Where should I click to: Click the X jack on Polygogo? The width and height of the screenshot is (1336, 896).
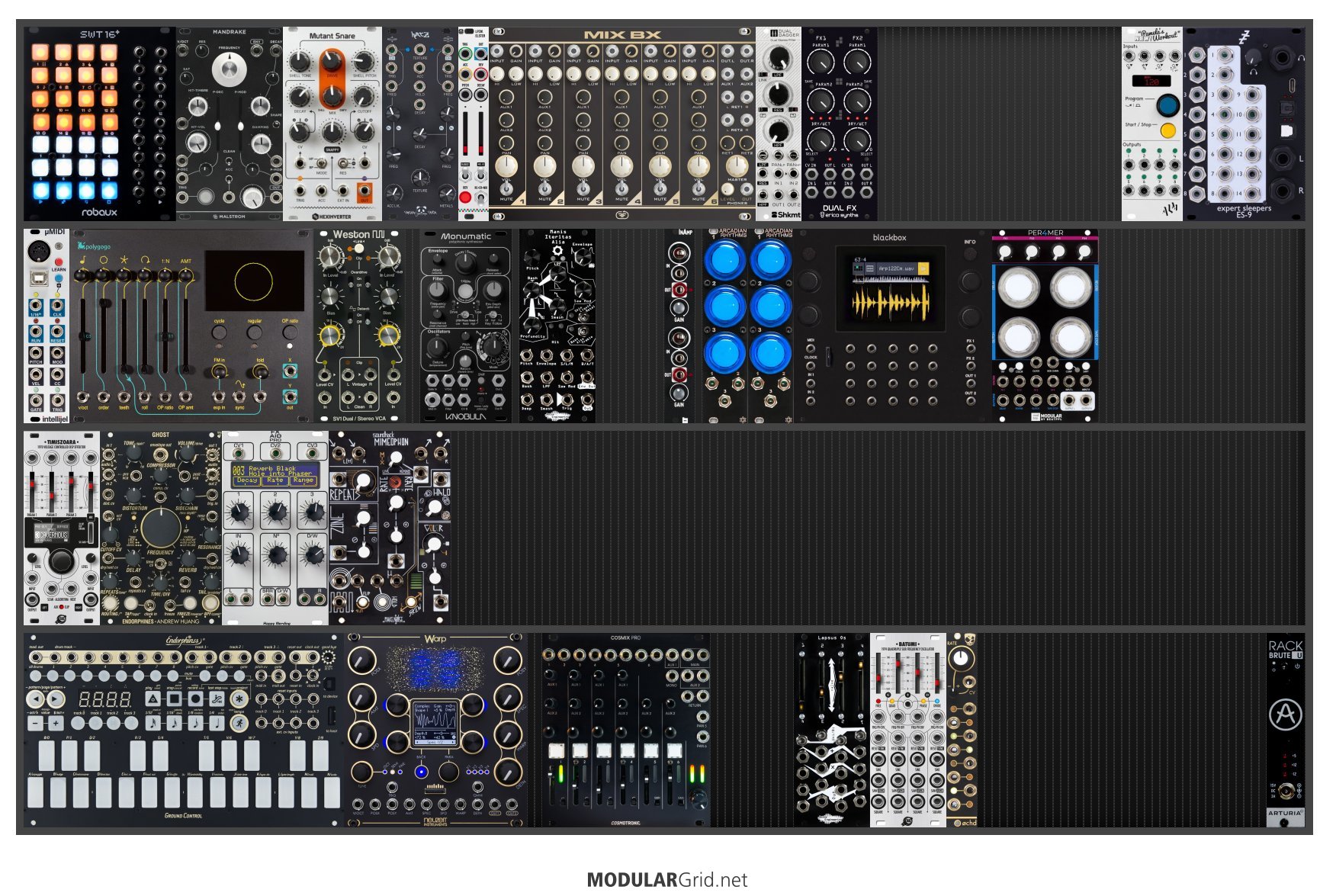tap(290, 371)
